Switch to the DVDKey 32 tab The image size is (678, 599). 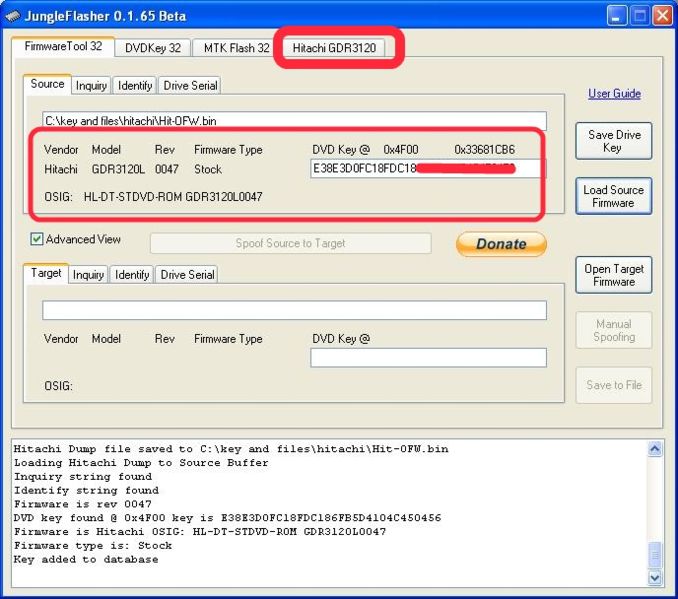click(153, 48)
